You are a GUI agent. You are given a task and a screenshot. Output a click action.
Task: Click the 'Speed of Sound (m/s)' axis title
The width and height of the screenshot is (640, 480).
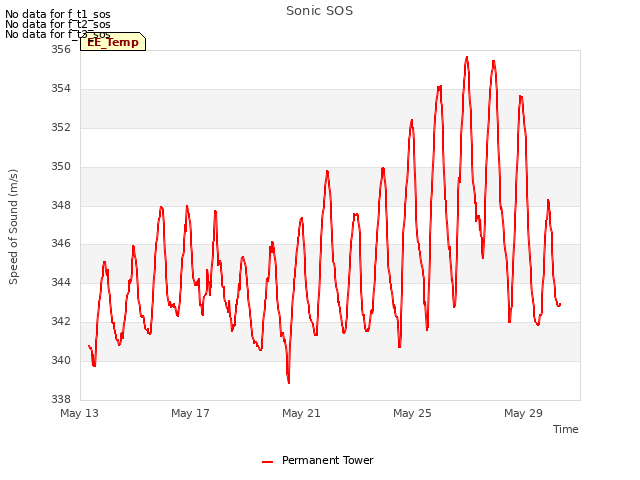pyautogui.click(x=13, y=227)
